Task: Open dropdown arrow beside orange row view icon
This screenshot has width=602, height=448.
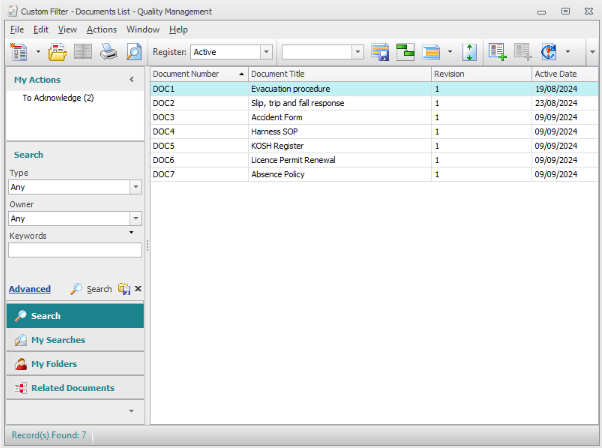Action: pyautogui.click(x=450, y=51)
